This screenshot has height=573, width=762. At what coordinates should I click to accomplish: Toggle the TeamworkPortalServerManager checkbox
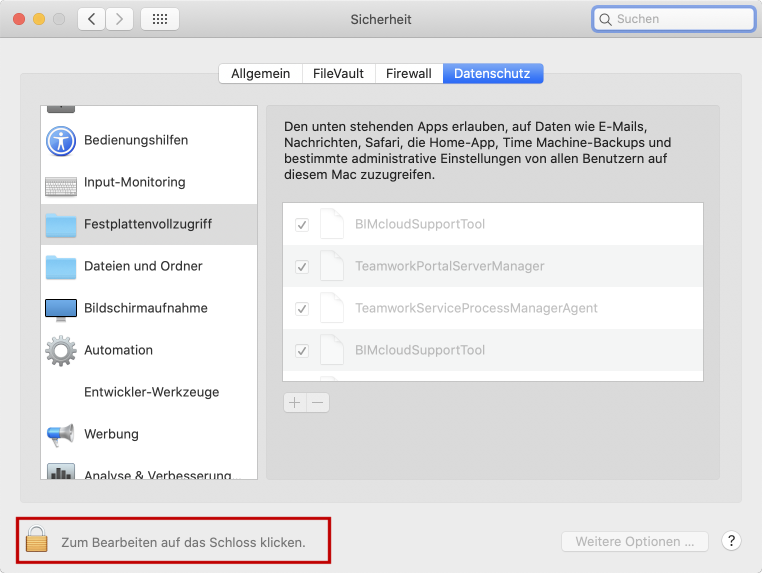tap(302, 267)
